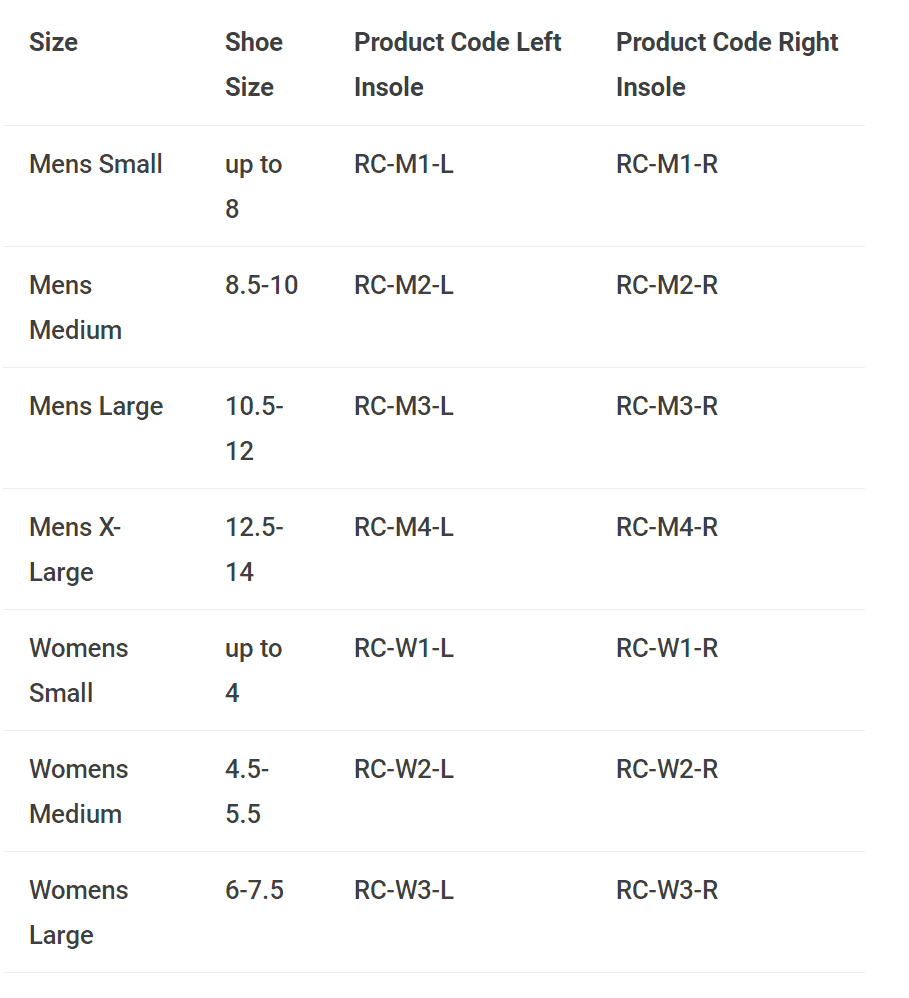Screen dimensions: 909x998
Task: Click the 8.5-10 shoe size cell
Action: 262,285
